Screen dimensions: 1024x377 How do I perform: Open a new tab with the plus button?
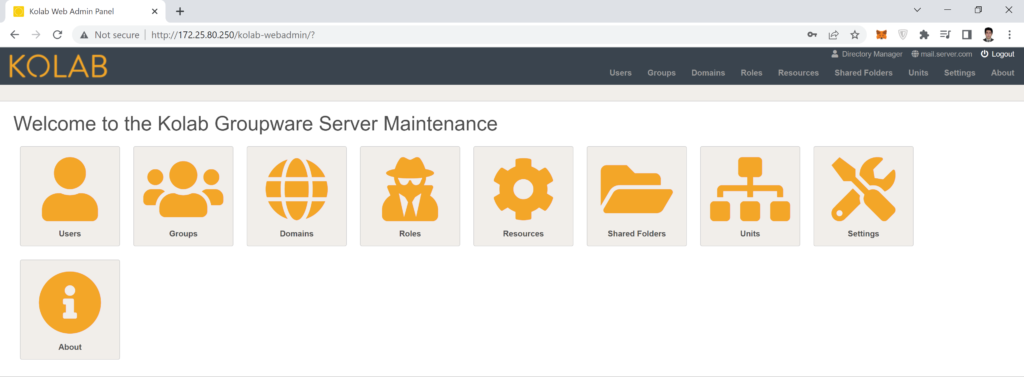180,11
